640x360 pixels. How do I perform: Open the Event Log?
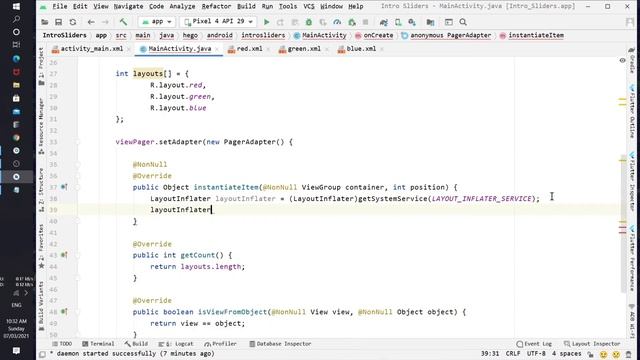click(534, 344)
